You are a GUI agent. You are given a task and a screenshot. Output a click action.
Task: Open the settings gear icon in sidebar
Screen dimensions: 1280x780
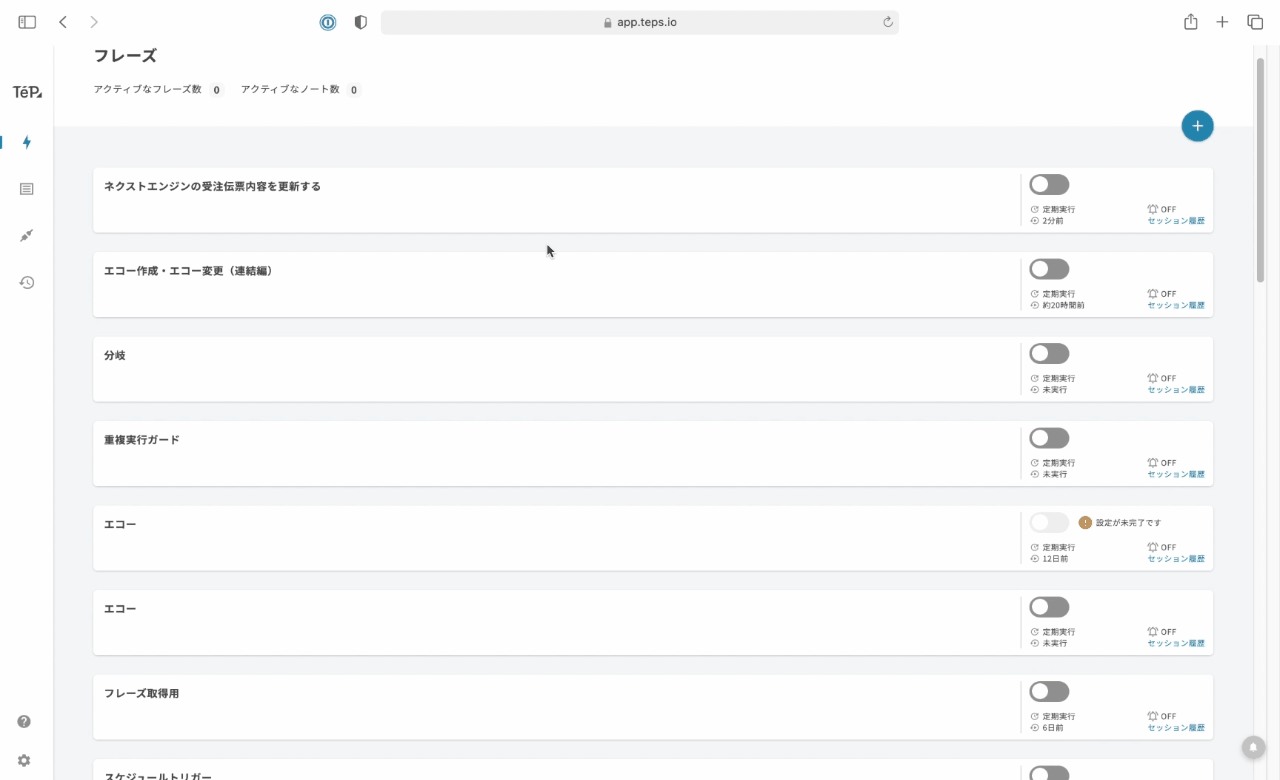click(x=24, y=760)
